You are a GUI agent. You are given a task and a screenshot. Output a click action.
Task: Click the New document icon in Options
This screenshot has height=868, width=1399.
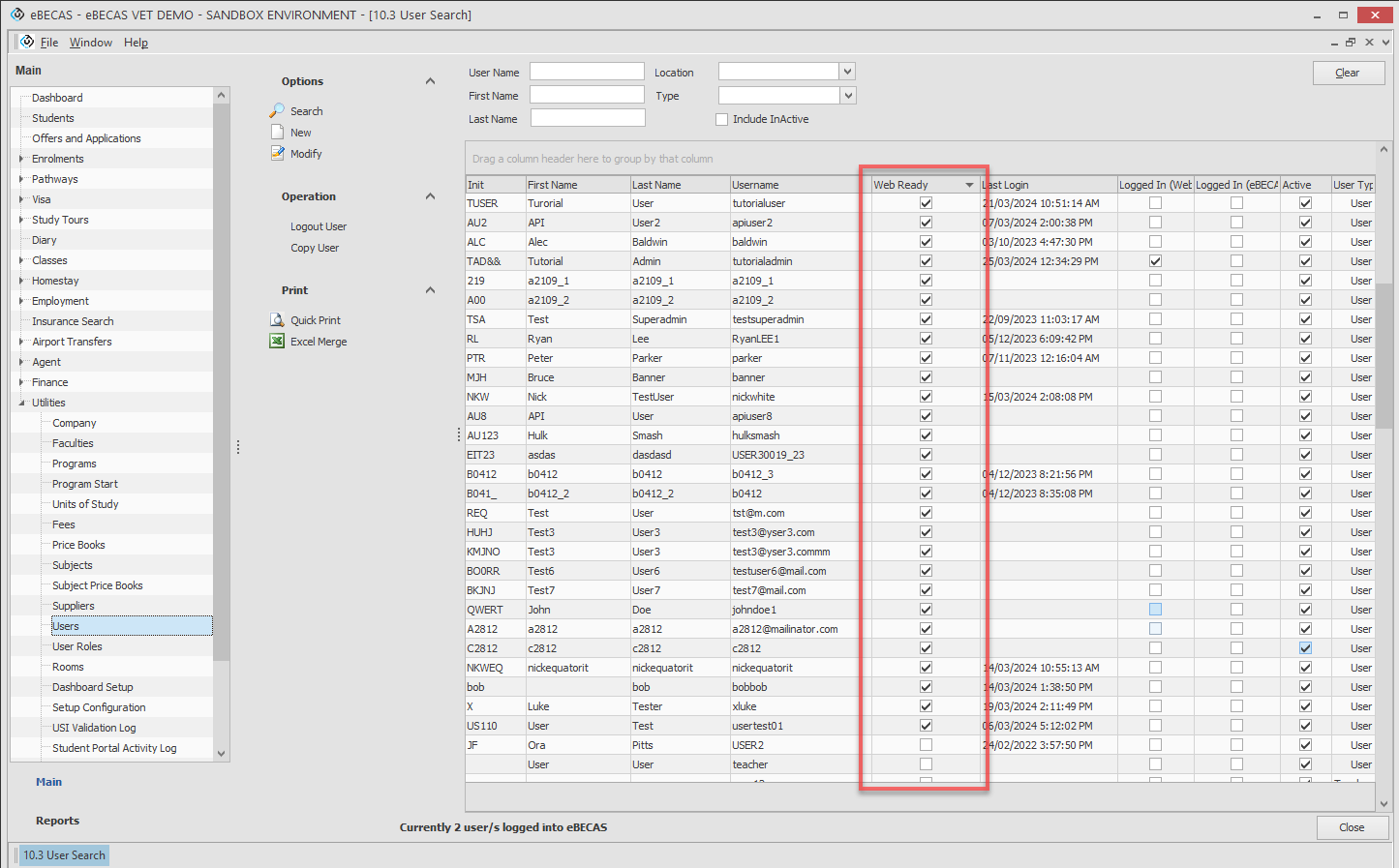pos(277,133)
